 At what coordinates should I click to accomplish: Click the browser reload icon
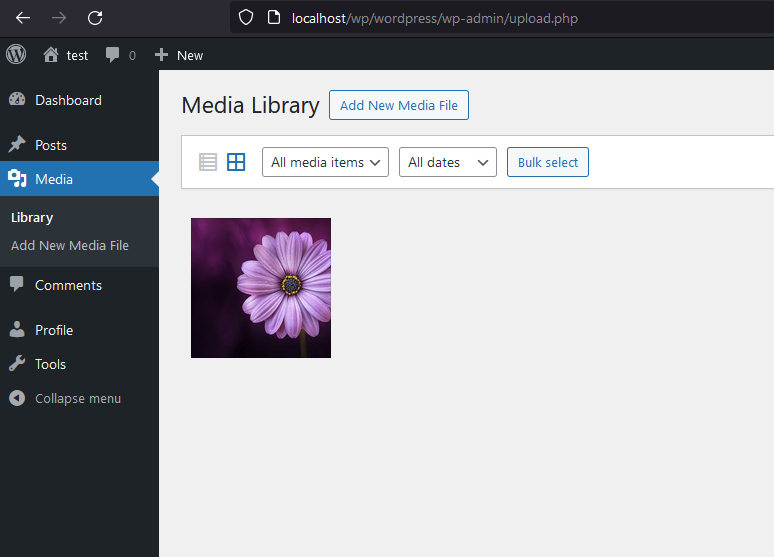[95, 18]
